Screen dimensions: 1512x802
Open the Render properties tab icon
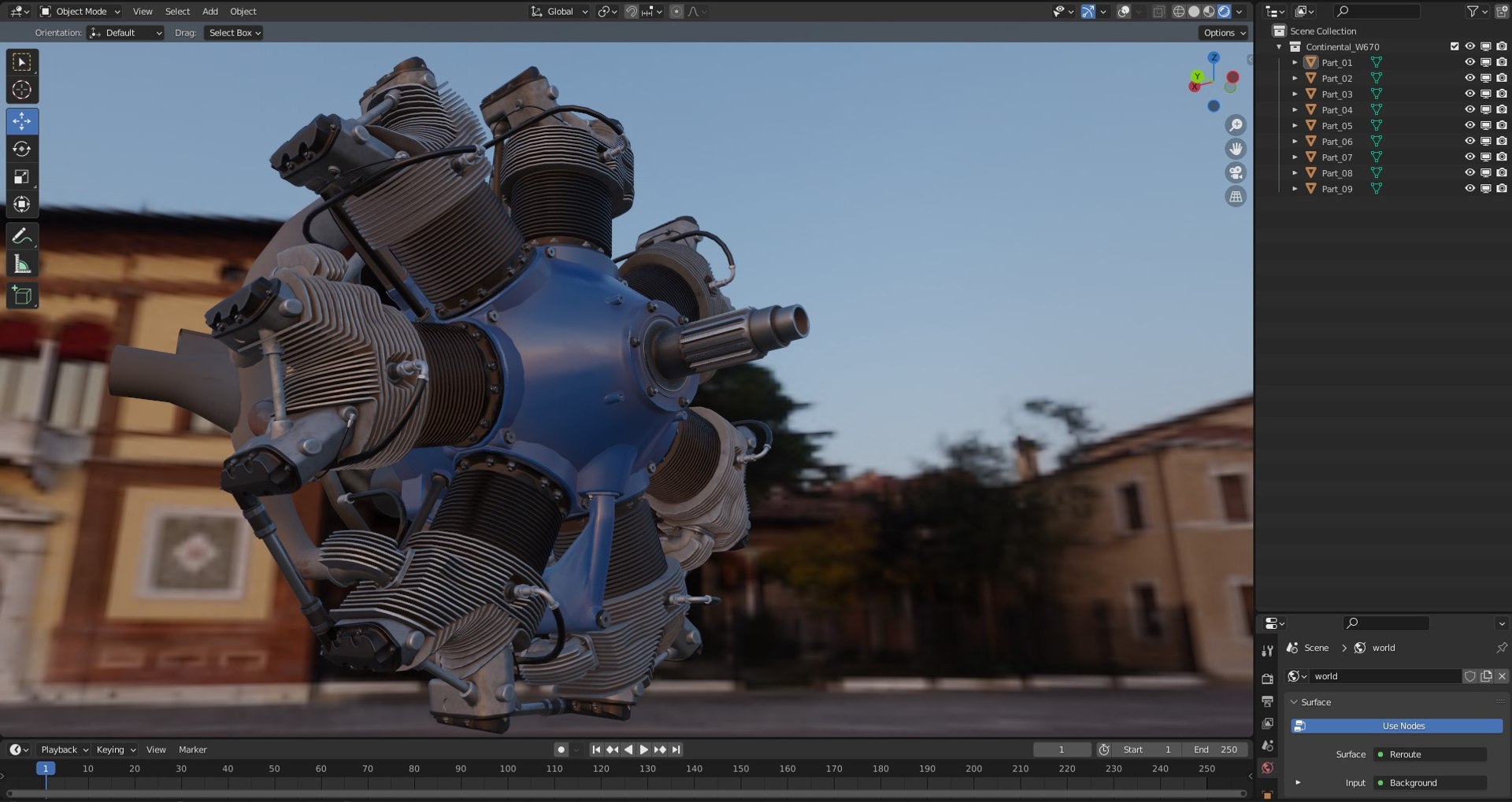tap(1267, 678)
